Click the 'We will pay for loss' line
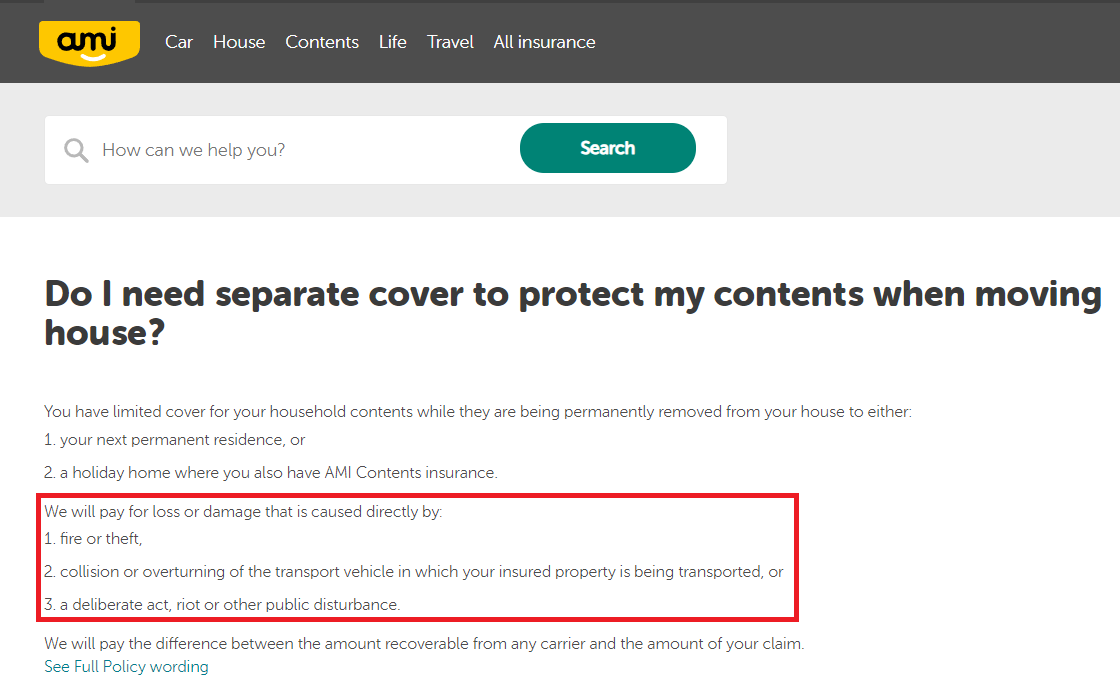Image resolution: width=1120 pixels, height=688 pixels. pyautogui.click(x=243, y=511)
